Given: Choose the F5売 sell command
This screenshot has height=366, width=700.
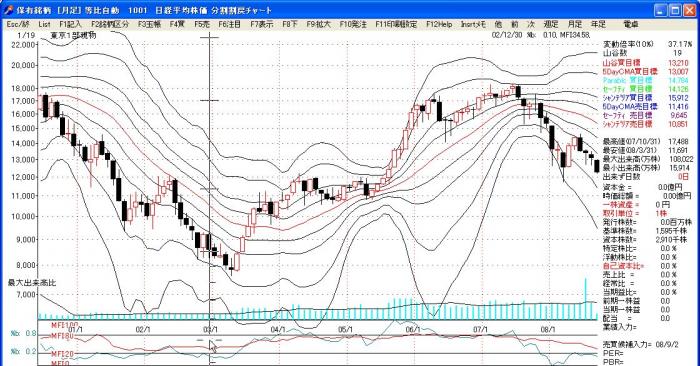Looking at the screenshot, I should (x=202, y=24).
